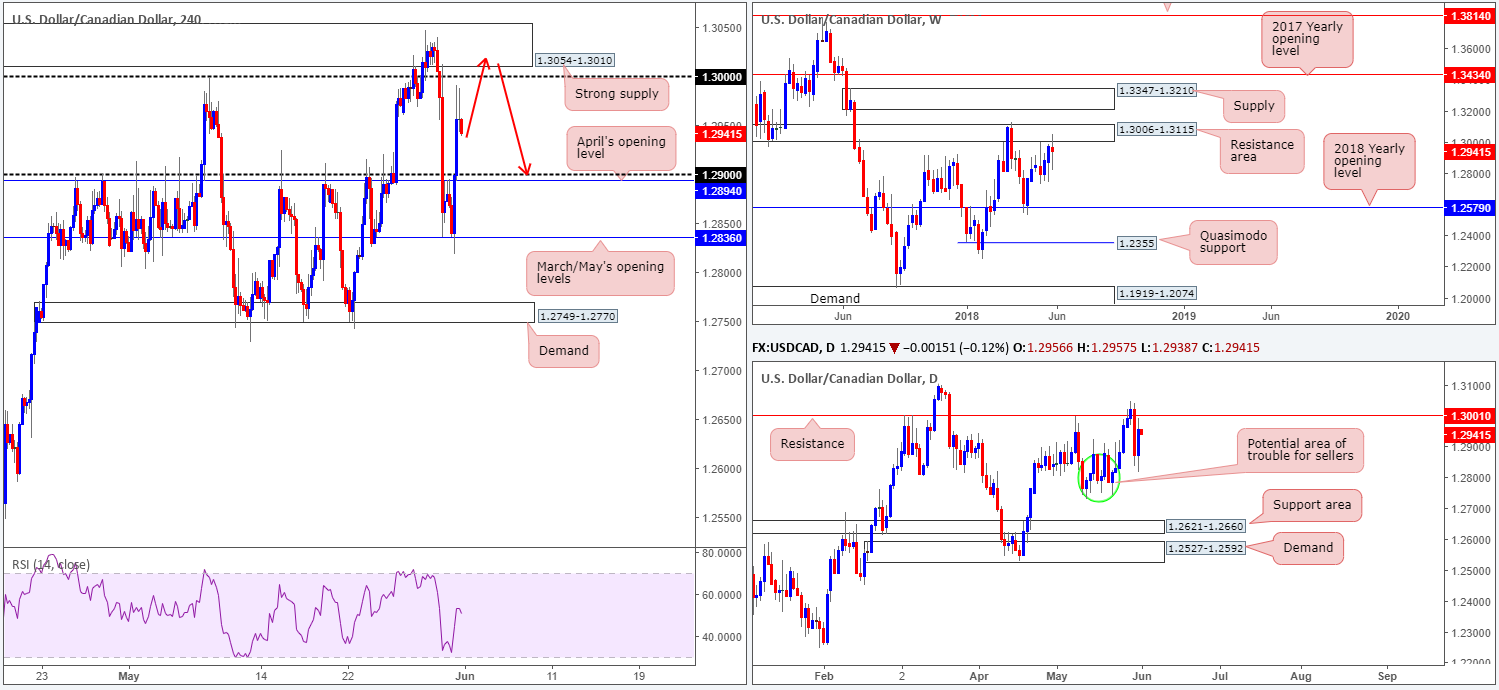Click the '1.2621-1.2660' support zone label

click(x=1208, y=527)
